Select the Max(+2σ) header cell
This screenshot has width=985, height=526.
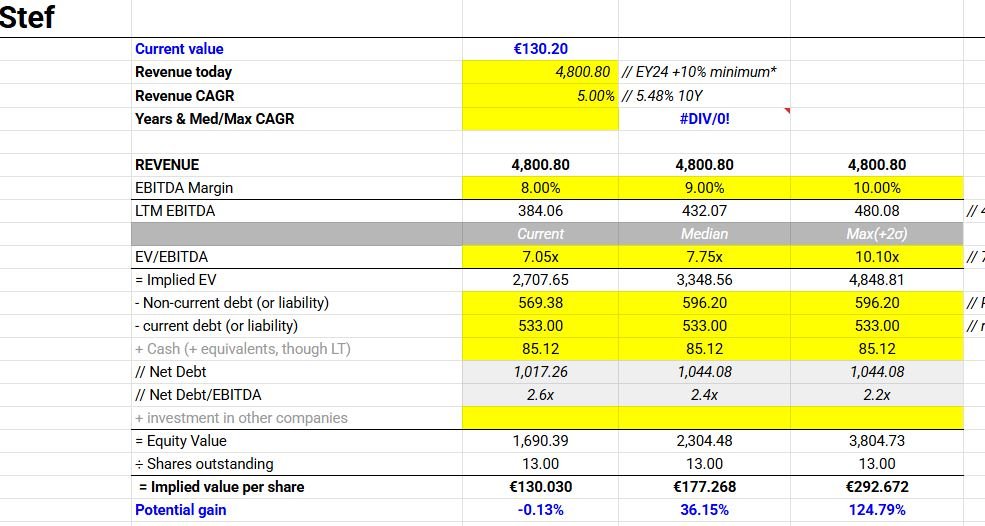876,233
